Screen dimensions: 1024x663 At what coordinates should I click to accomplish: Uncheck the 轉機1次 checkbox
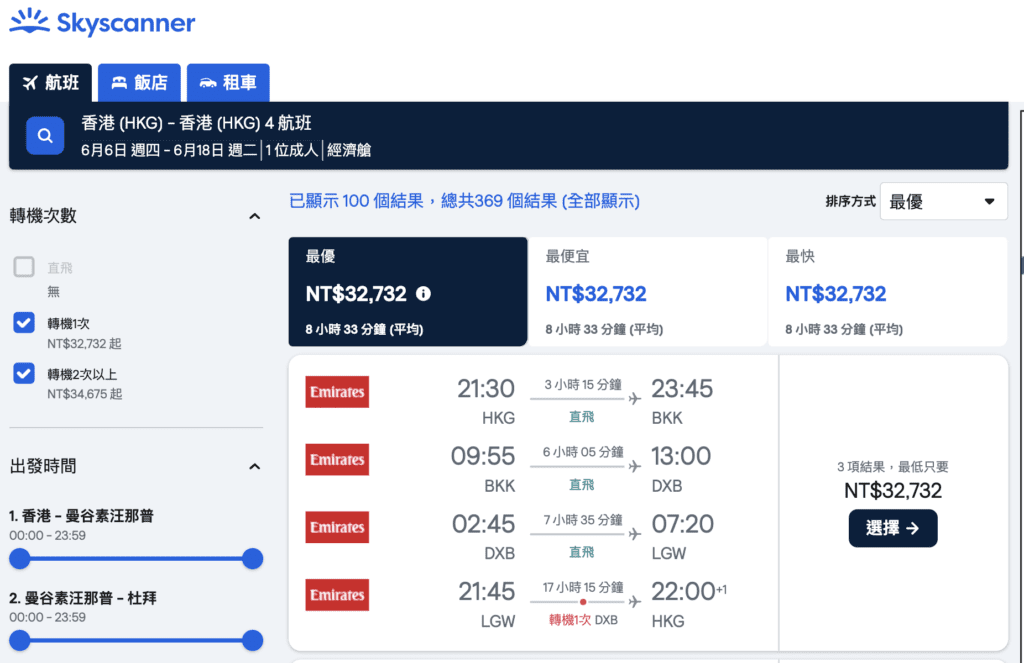24,323
